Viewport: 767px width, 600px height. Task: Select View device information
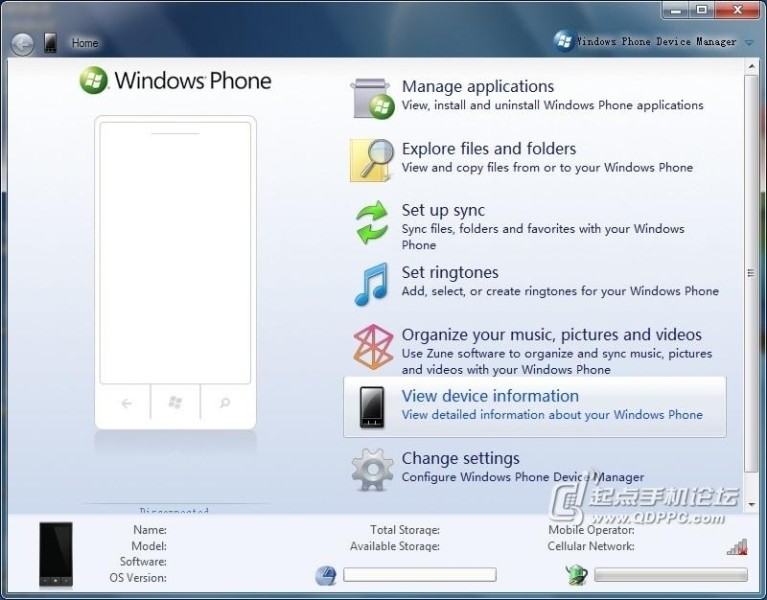(490, 396)
